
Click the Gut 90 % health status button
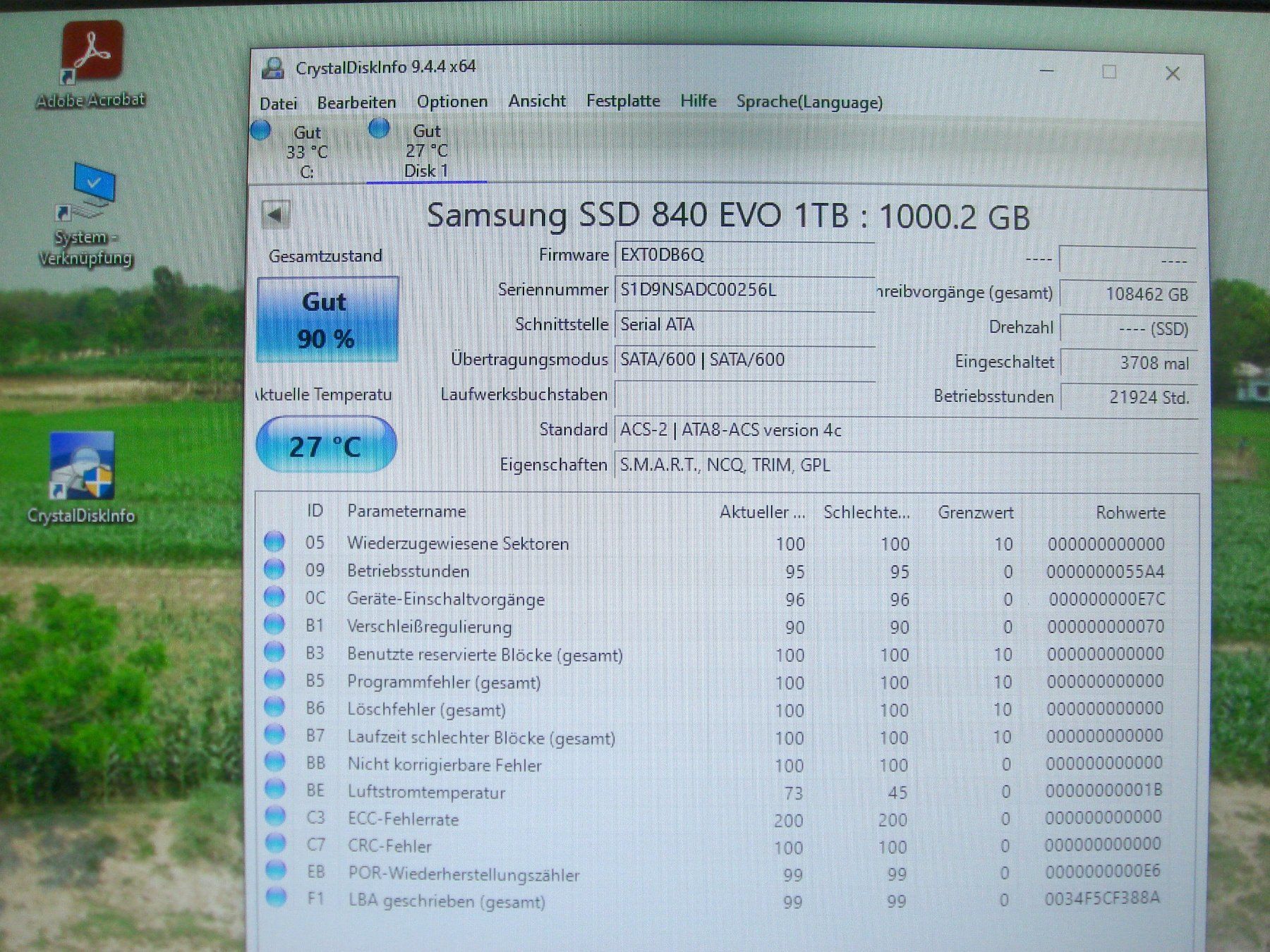click(328, 319)
